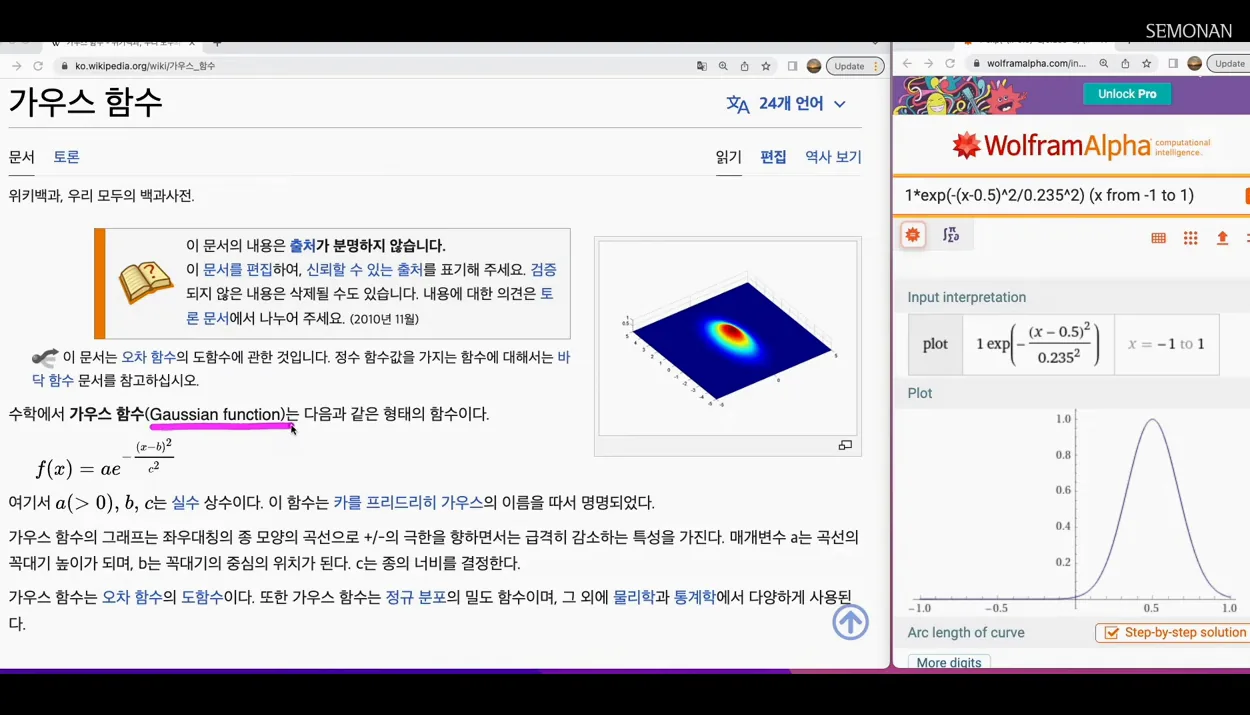Reload the Wikipedia page
The width and height of the screenshot is (1250, 715).
tap(38, 66)
